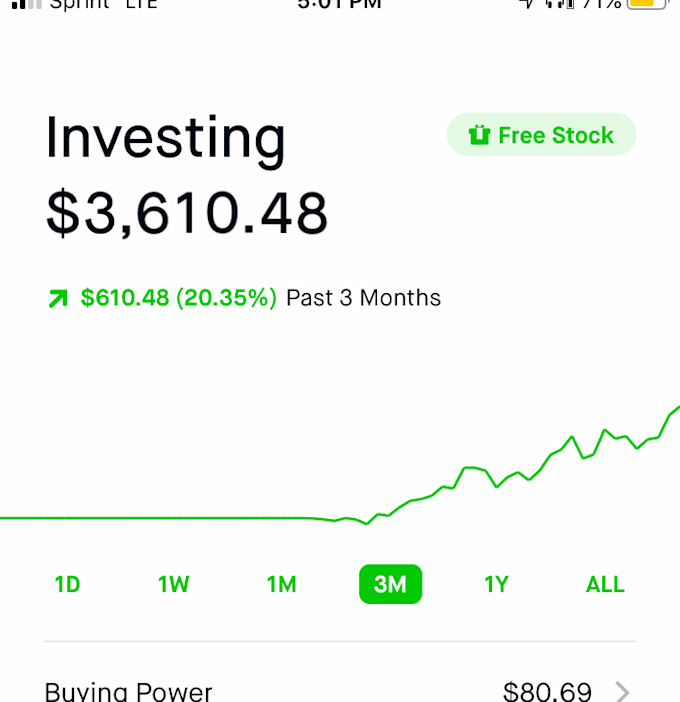
Task: Switch chart to 1M range
Action: [x=281, y=584]
